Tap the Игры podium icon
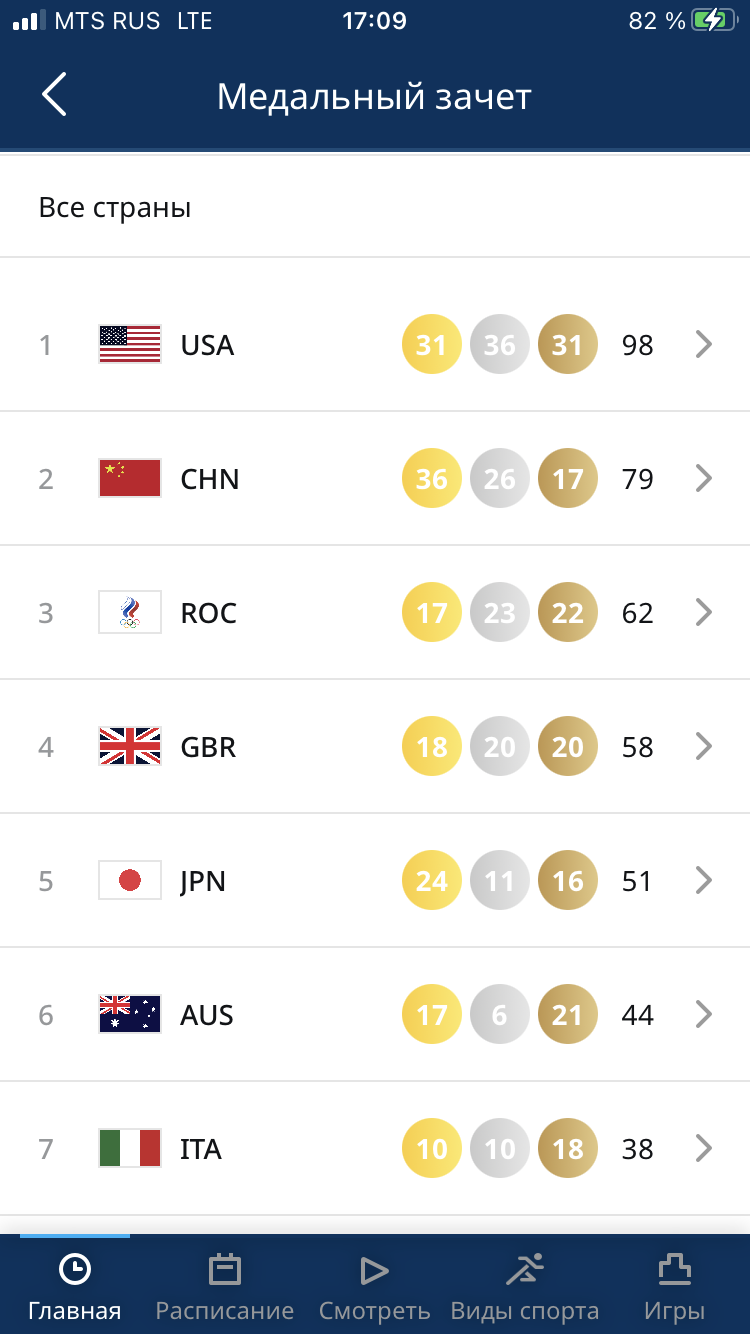This screenshot has width=750, height=1334. [x=675, y=1270]
